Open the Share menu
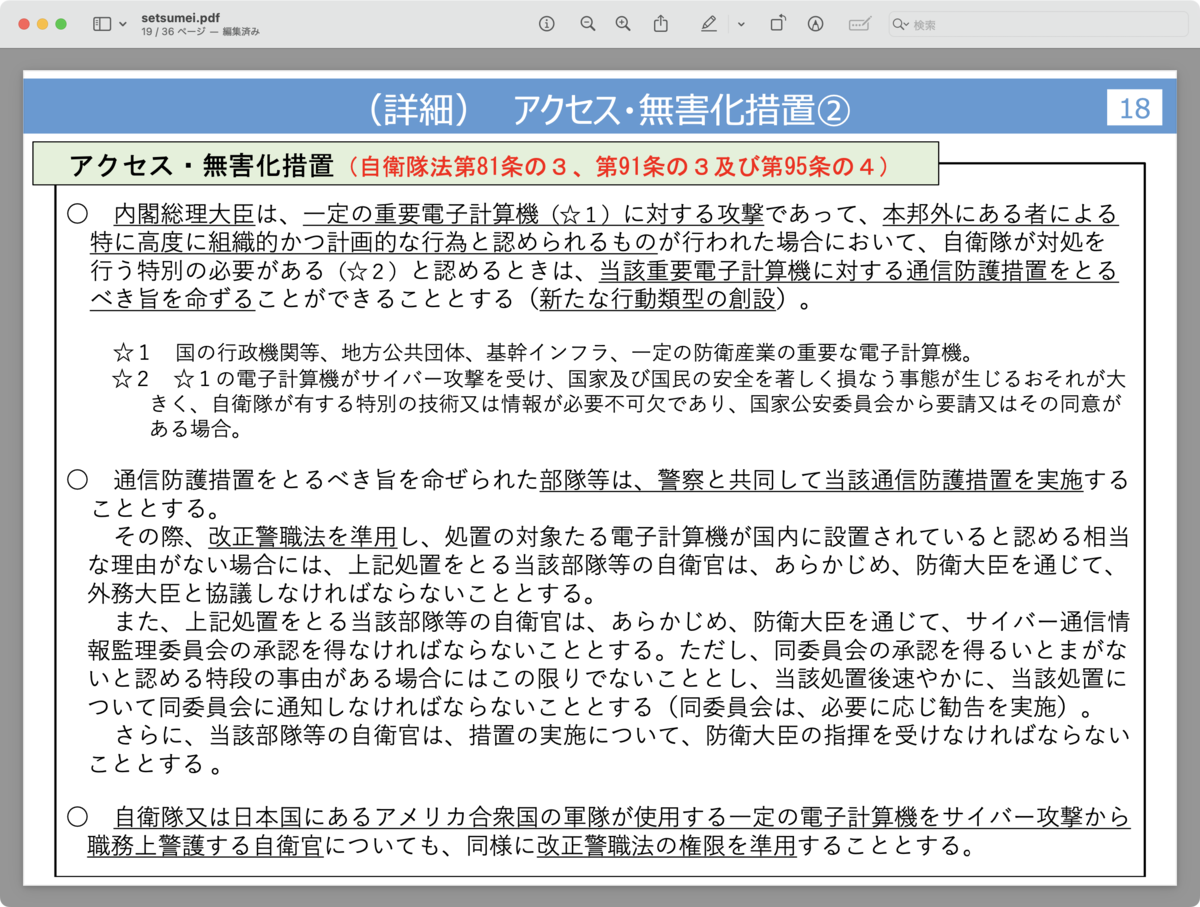The image size is (1200, 907). pyautogui.click(x=661, y=24)
